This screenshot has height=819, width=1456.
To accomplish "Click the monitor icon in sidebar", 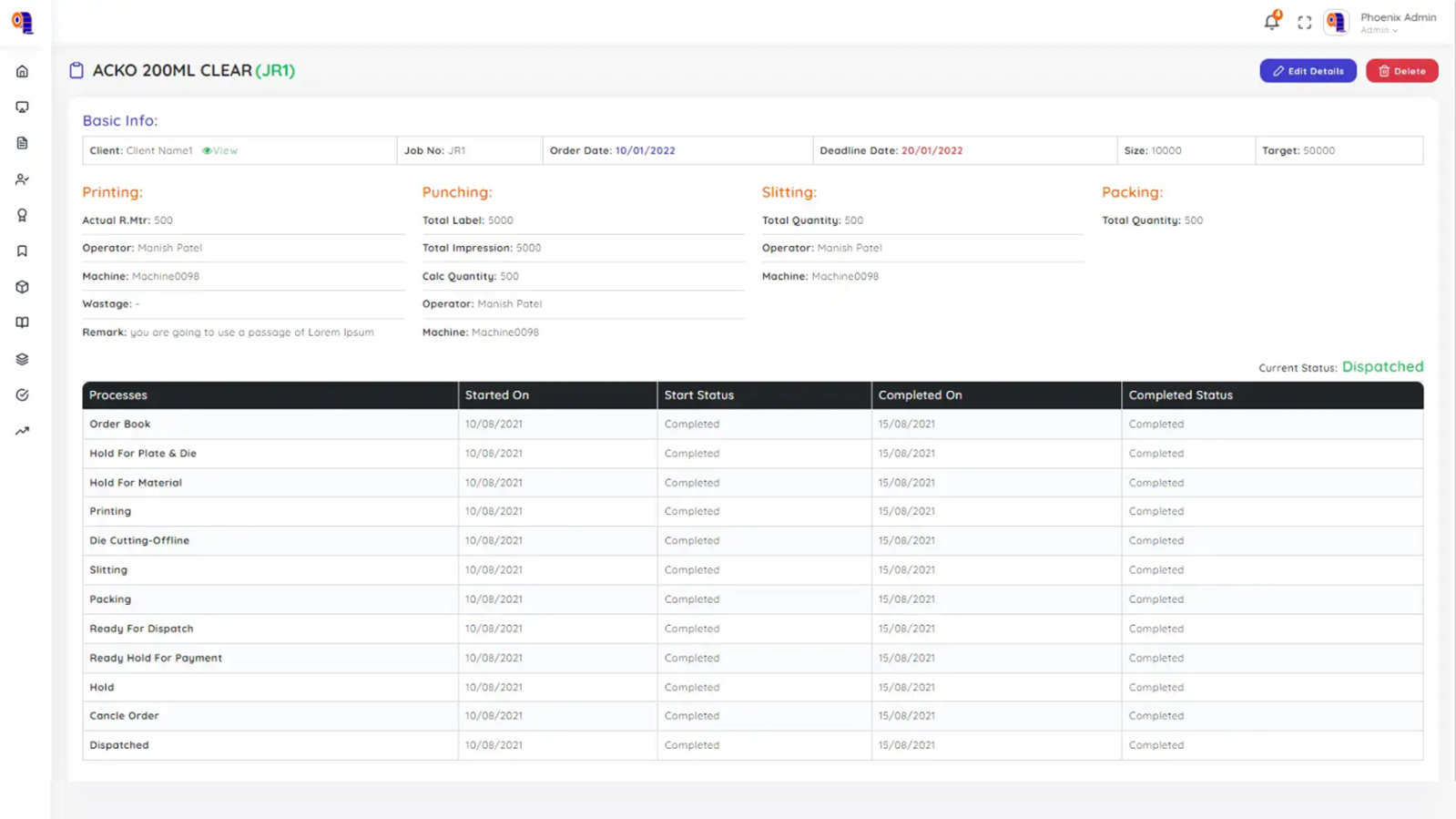I will (x=22, y=107).
